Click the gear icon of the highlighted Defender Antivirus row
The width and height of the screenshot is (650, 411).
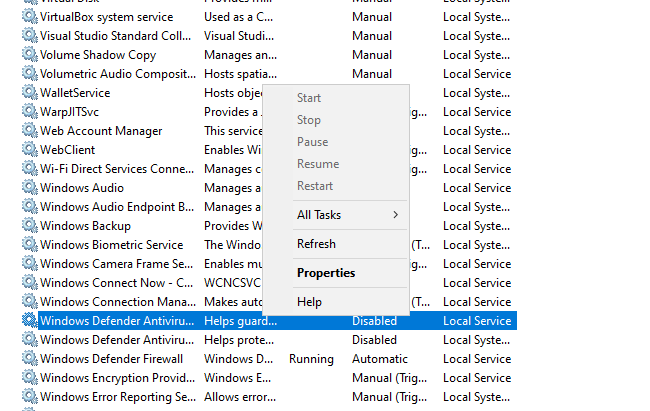click(x=29, y=320)
